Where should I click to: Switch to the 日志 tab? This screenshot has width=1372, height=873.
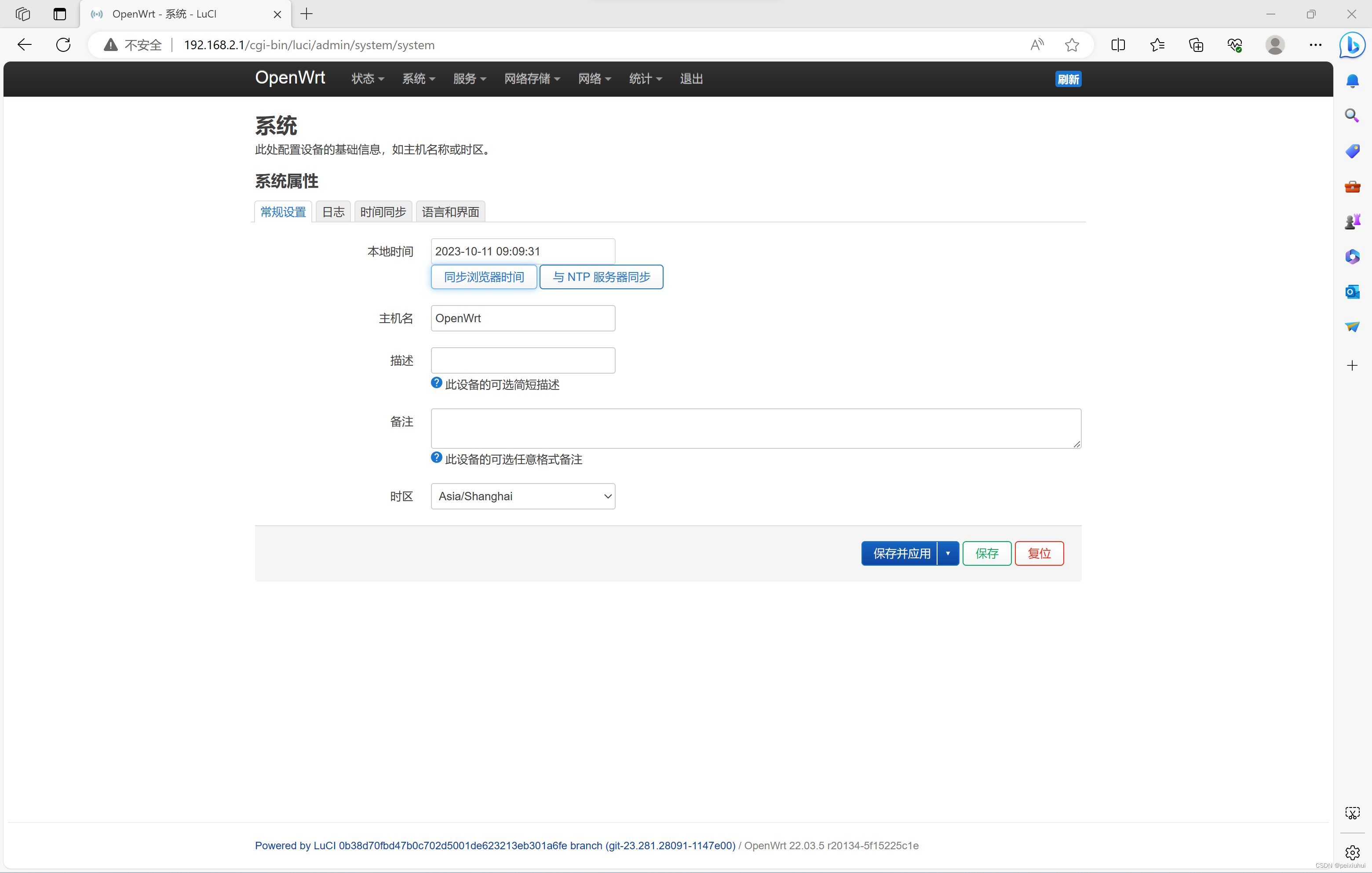click(333, 211)
